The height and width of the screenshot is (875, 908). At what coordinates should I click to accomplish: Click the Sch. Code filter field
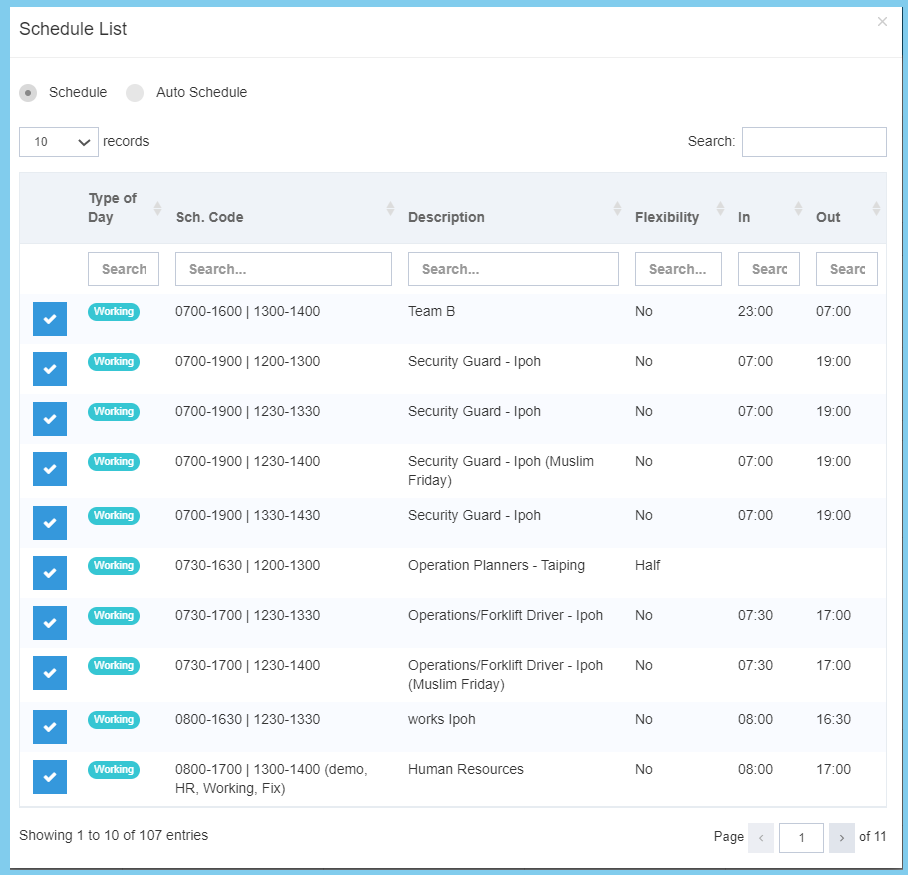point(283,269)
